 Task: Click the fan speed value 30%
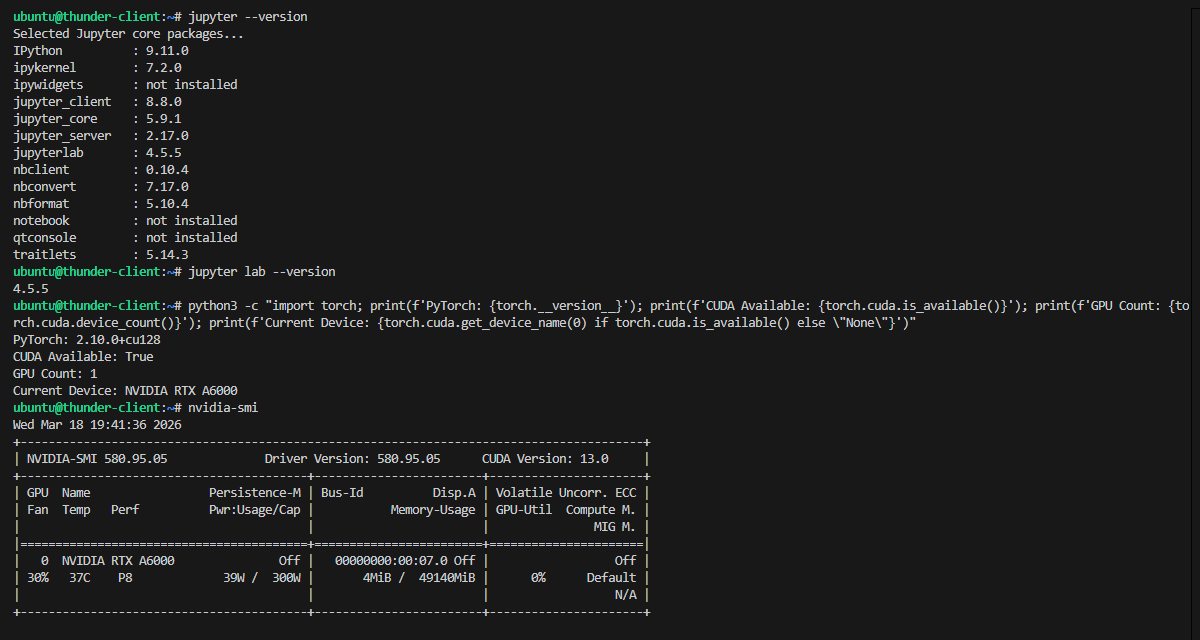click(x=38, y=578)
